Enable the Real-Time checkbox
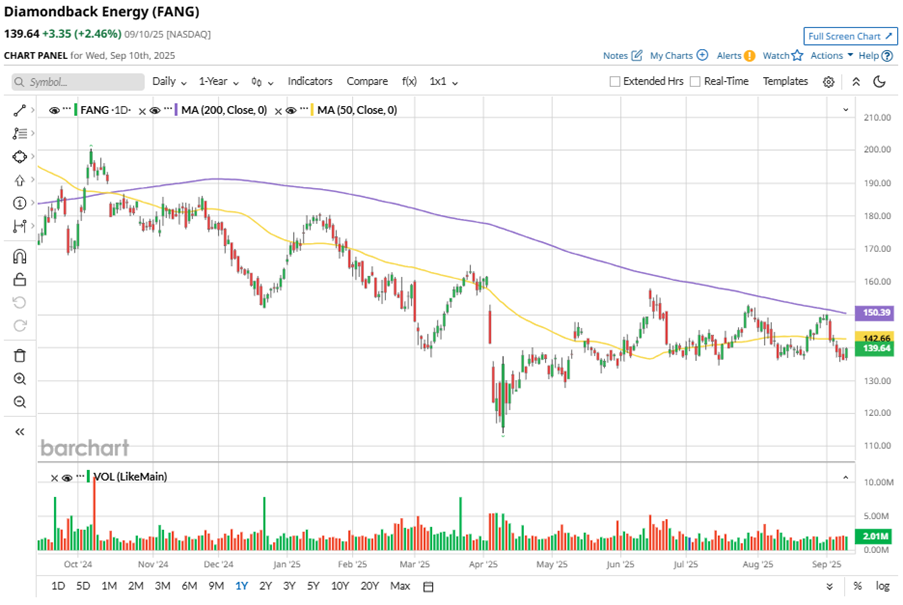903x605 pixels. click(x=695, y=82)
